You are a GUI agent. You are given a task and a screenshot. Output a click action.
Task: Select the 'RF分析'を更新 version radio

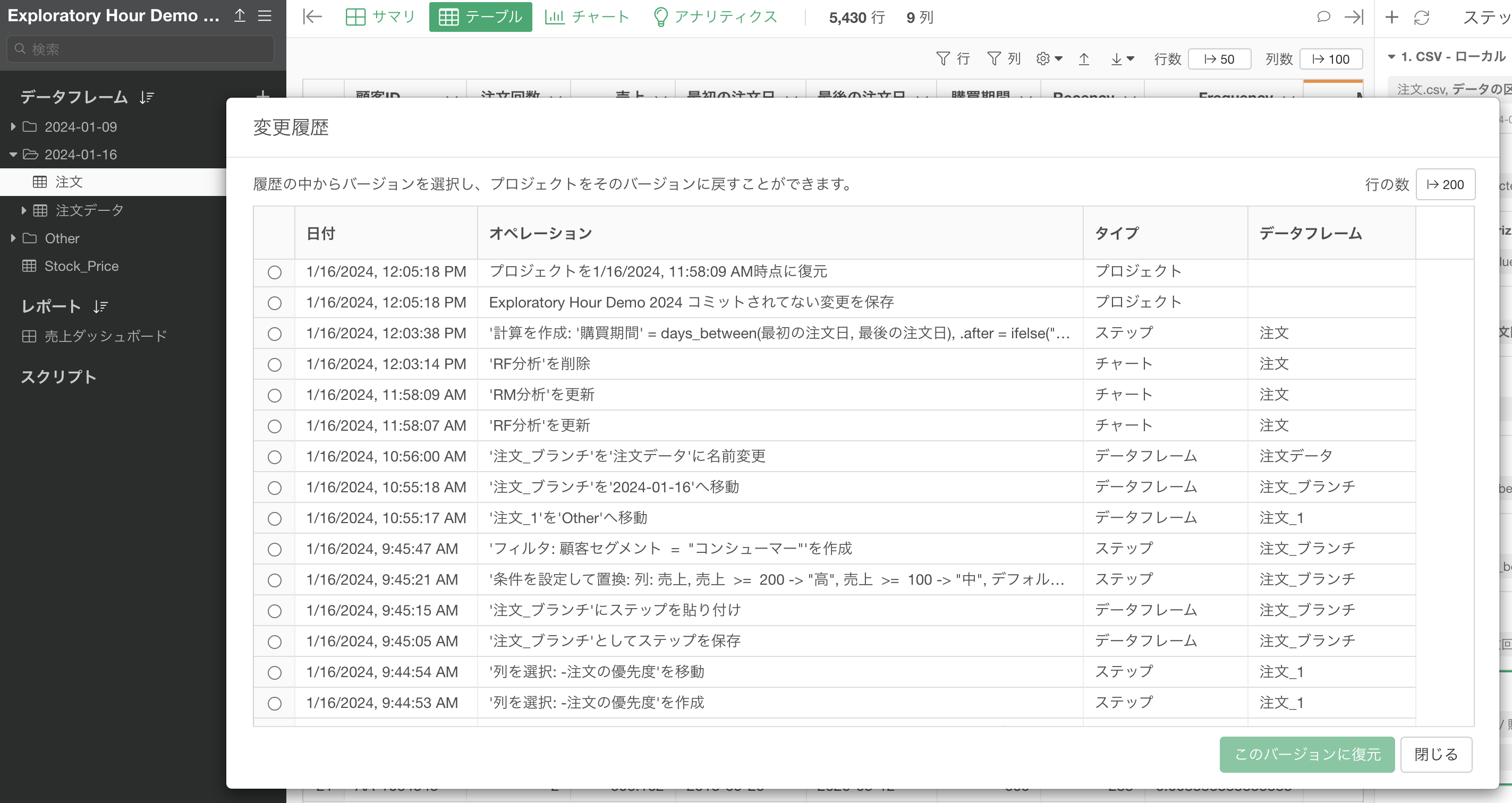pyautogui.click(x=274, y=426)
